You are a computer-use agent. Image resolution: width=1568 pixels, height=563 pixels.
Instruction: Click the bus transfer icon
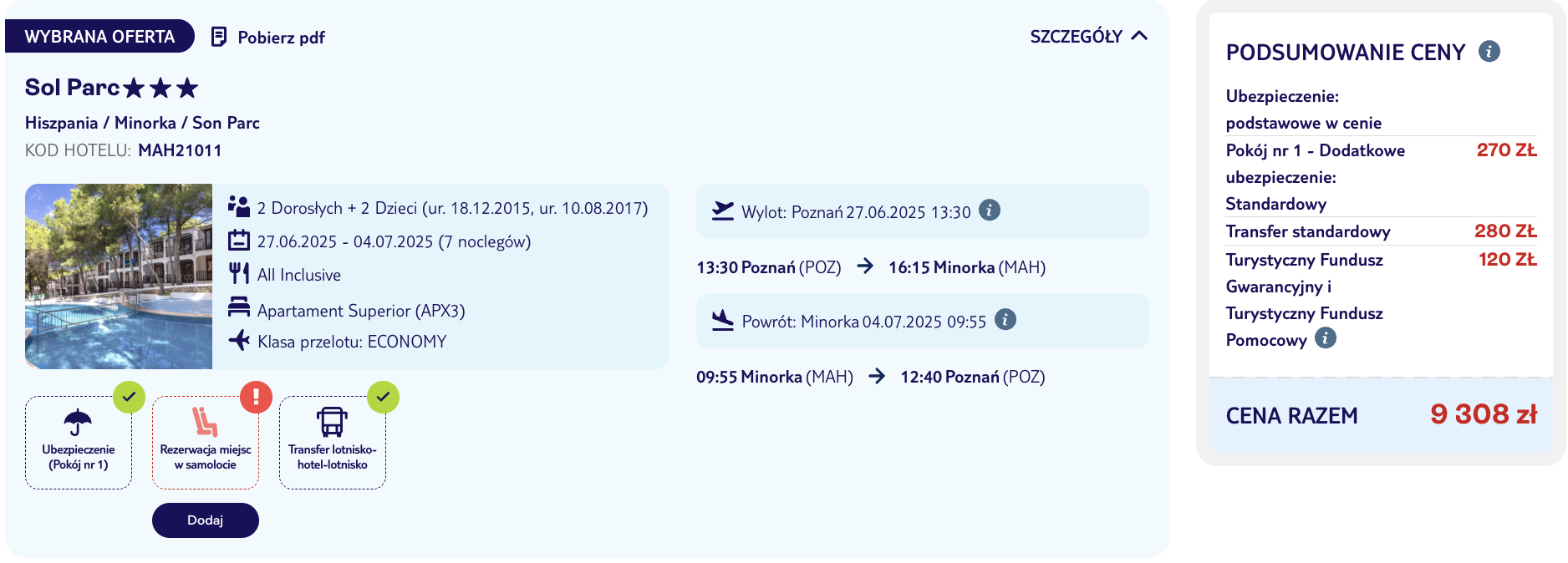click(x=332, y=422)
